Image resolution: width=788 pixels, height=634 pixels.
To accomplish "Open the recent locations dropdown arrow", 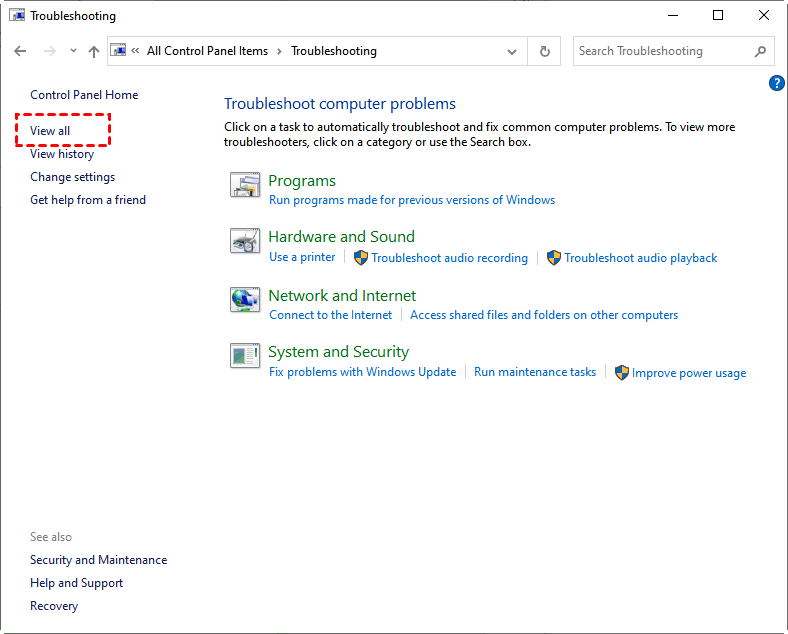I will point(73,50).
